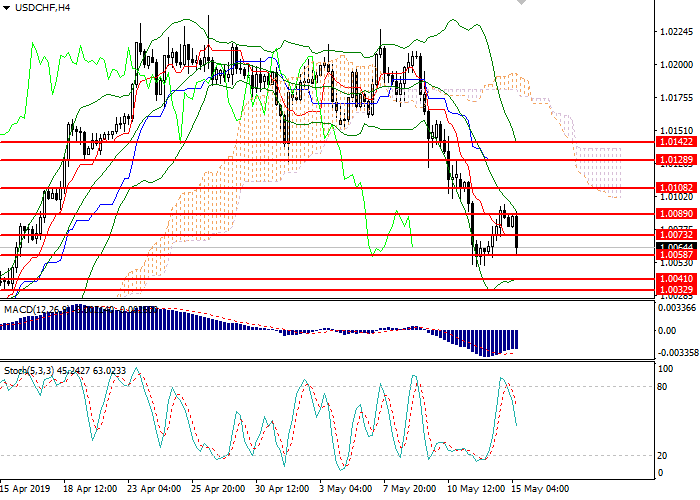
Task: Select the 1.00732 red price label
Action: [677, 234]
